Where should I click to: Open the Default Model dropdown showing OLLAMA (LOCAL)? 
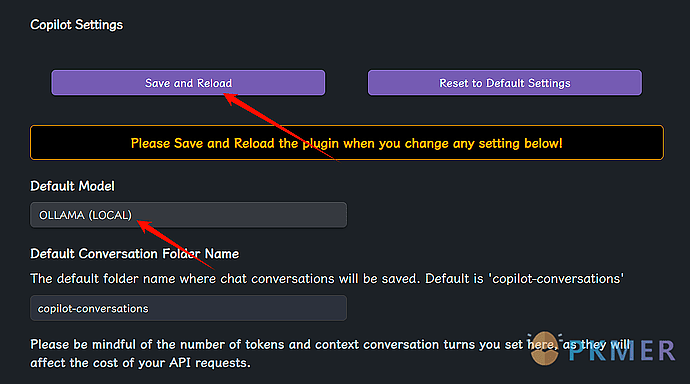point(188,215)
